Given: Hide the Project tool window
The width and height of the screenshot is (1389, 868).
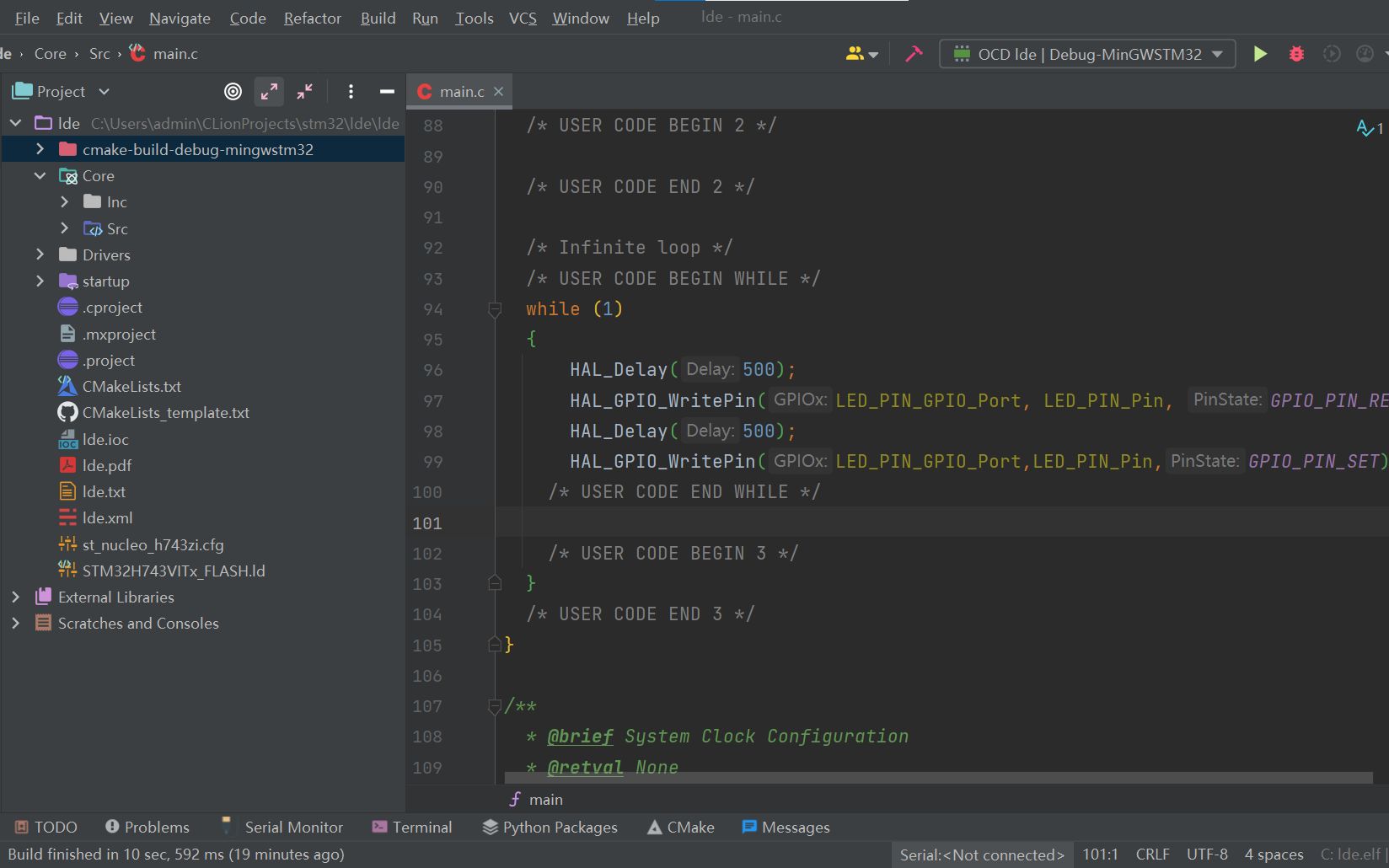Looking at the screenshot, I should (x=387, y=91).
